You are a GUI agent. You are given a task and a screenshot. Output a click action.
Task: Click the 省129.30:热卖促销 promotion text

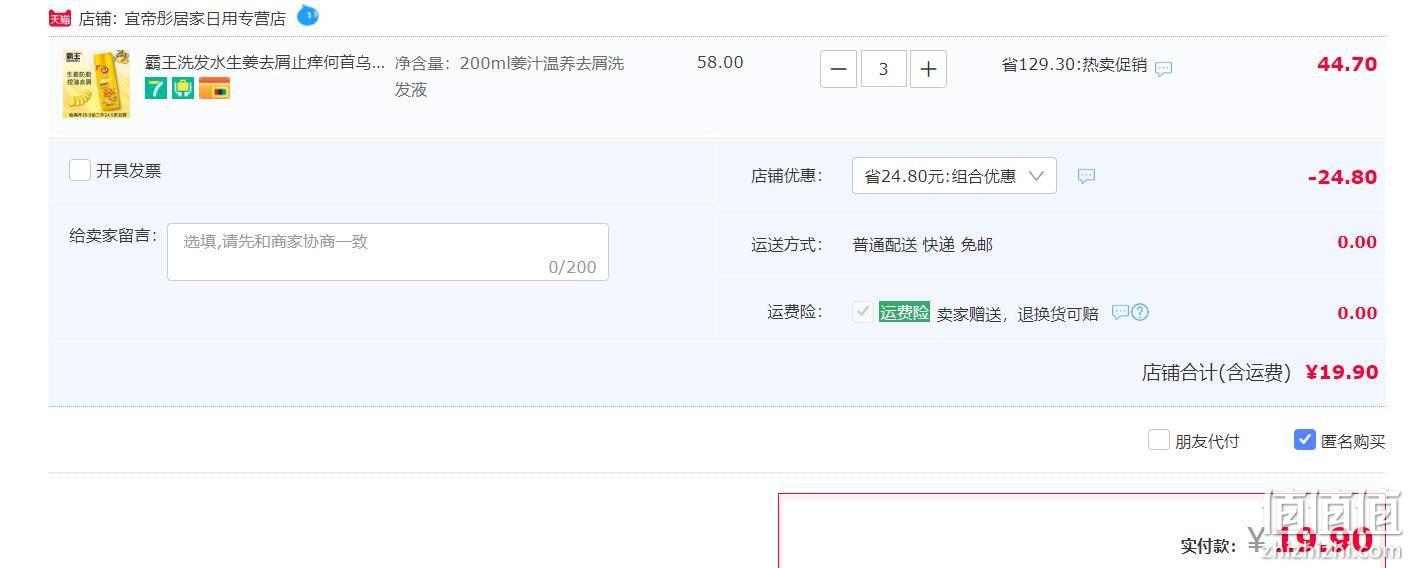pyautogui.click(x=1074, y=65)
